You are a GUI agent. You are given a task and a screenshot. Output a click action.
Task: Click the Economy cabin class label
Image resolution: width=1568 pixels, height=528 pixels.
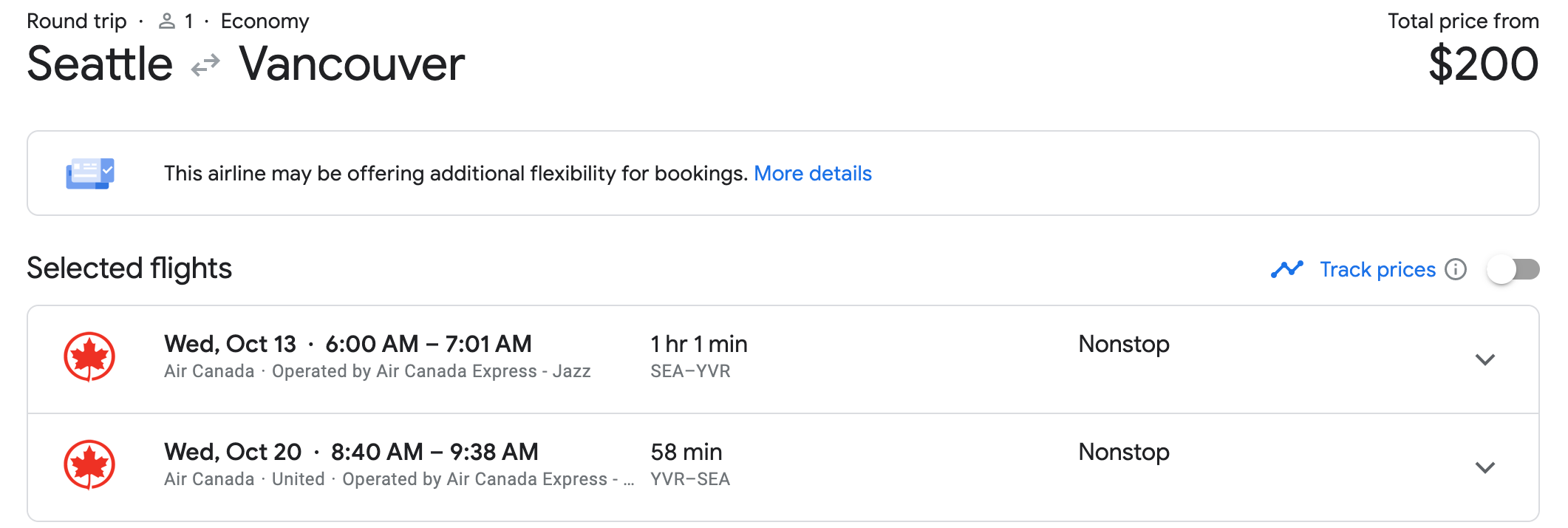point(265,21)
